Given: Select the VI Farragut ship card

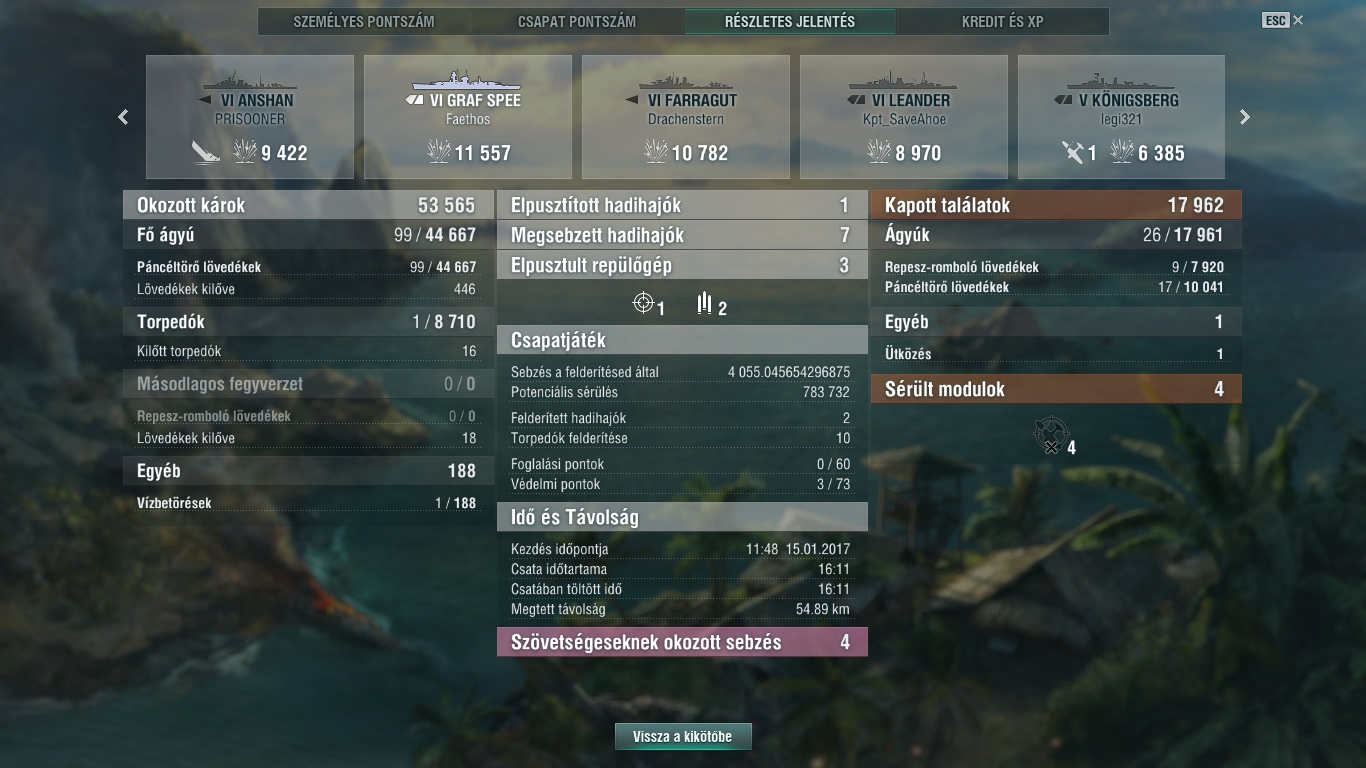Looking at the screenshot, I should (686, 117).
